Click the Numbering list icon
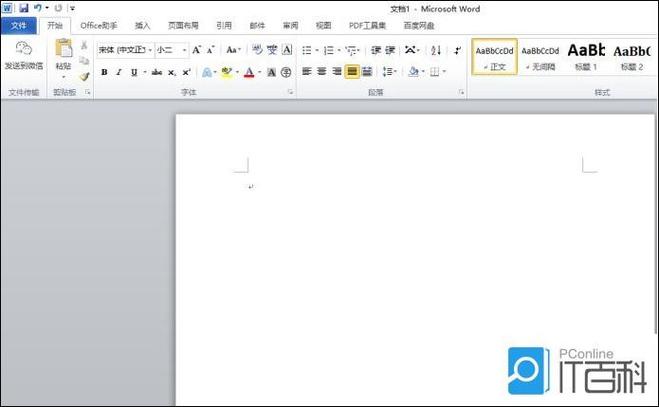659x407 pixels. pos(329,50)
